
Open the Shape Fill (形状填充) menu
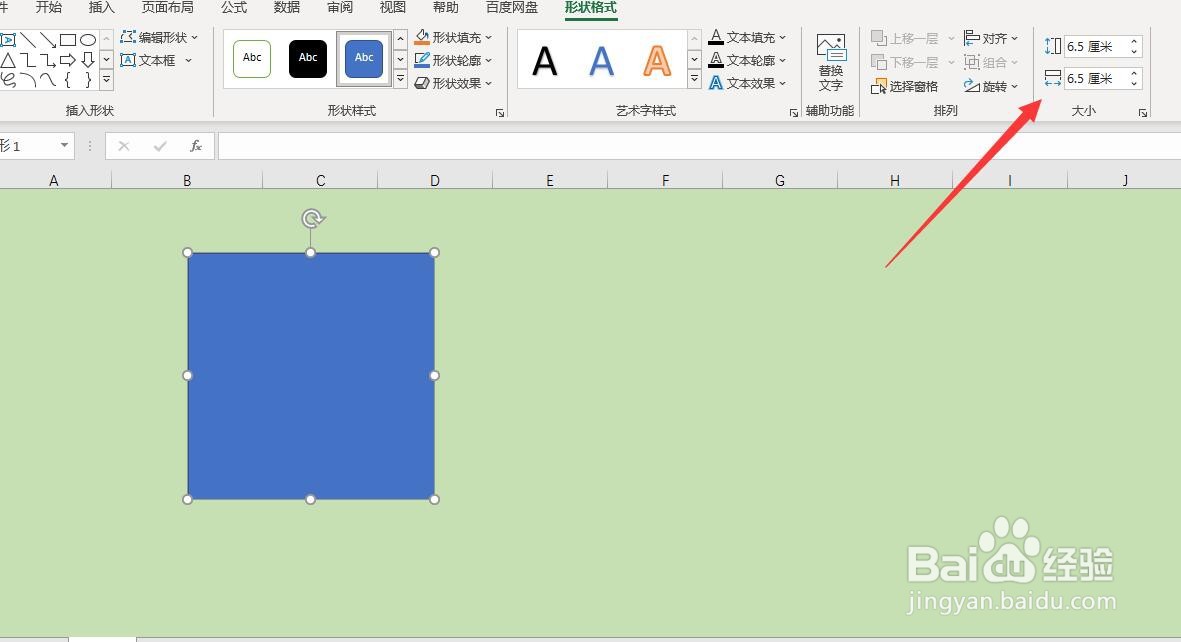click(x=451, y=36)
